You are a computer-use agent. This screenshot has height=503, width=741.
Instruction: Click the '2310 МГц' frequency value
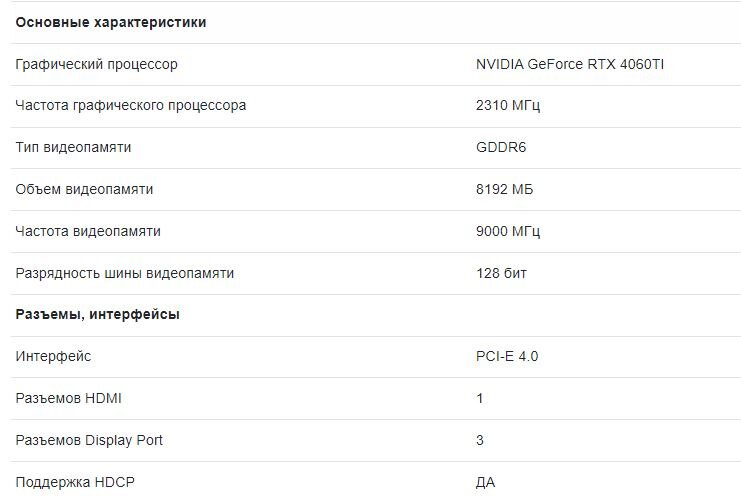coord(508,105)
